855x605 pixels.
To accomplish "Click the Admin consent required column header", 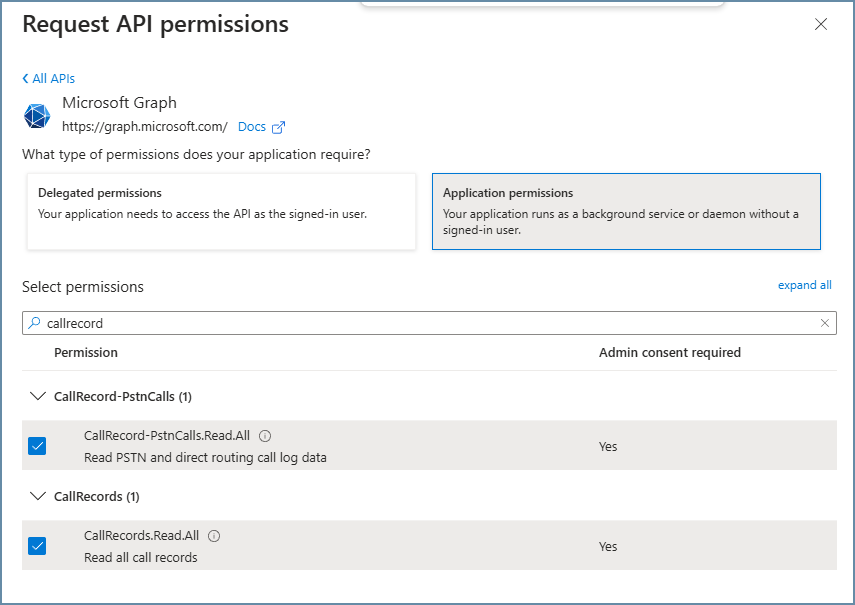I will point(669,353).
